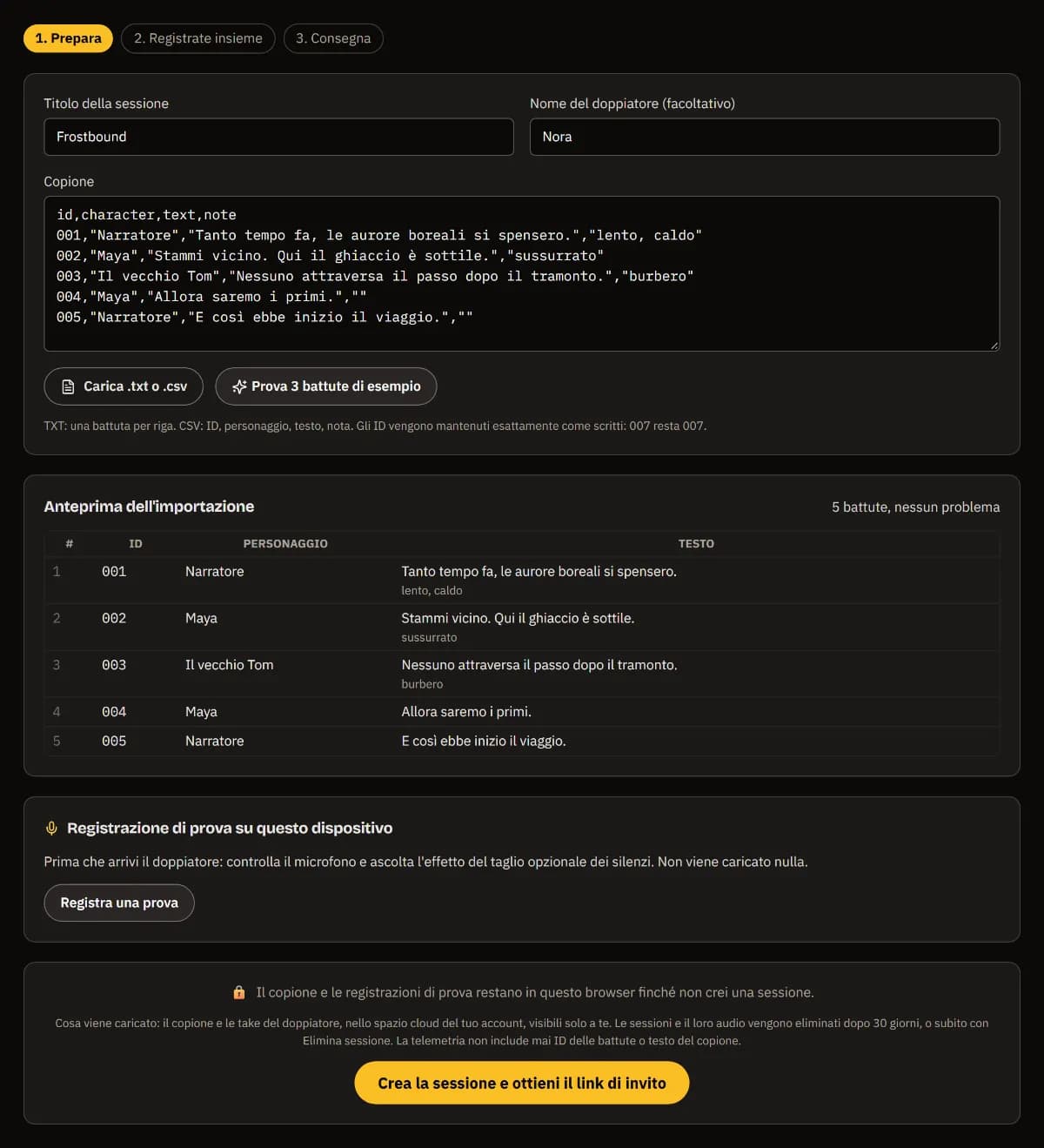This screenshot has height=1148, width=1044.
Task: Click the 'Cosa viene caricato' disclosure text
Action: pyautogui.click(x=522, y=1031)
